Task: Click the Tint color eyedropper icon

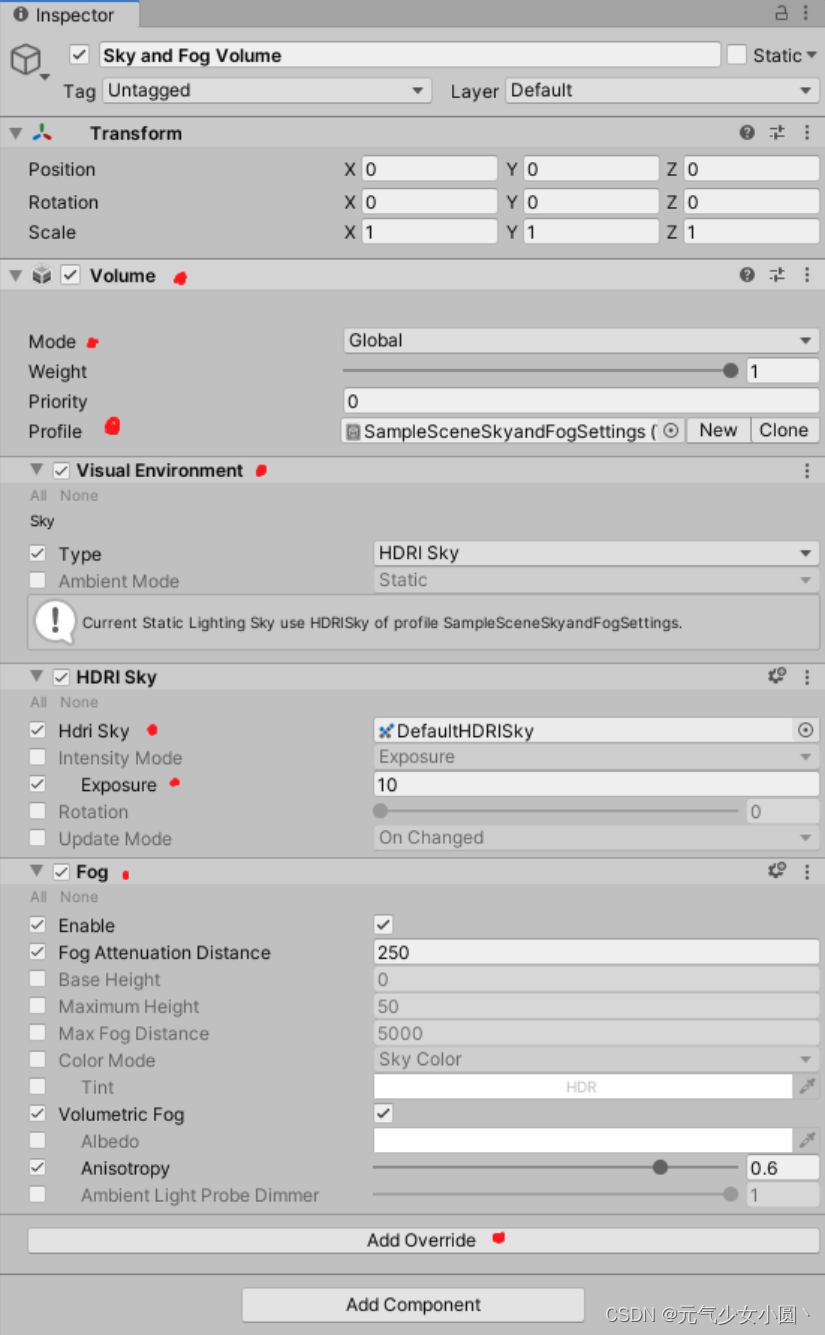Action: (807, 1087)
